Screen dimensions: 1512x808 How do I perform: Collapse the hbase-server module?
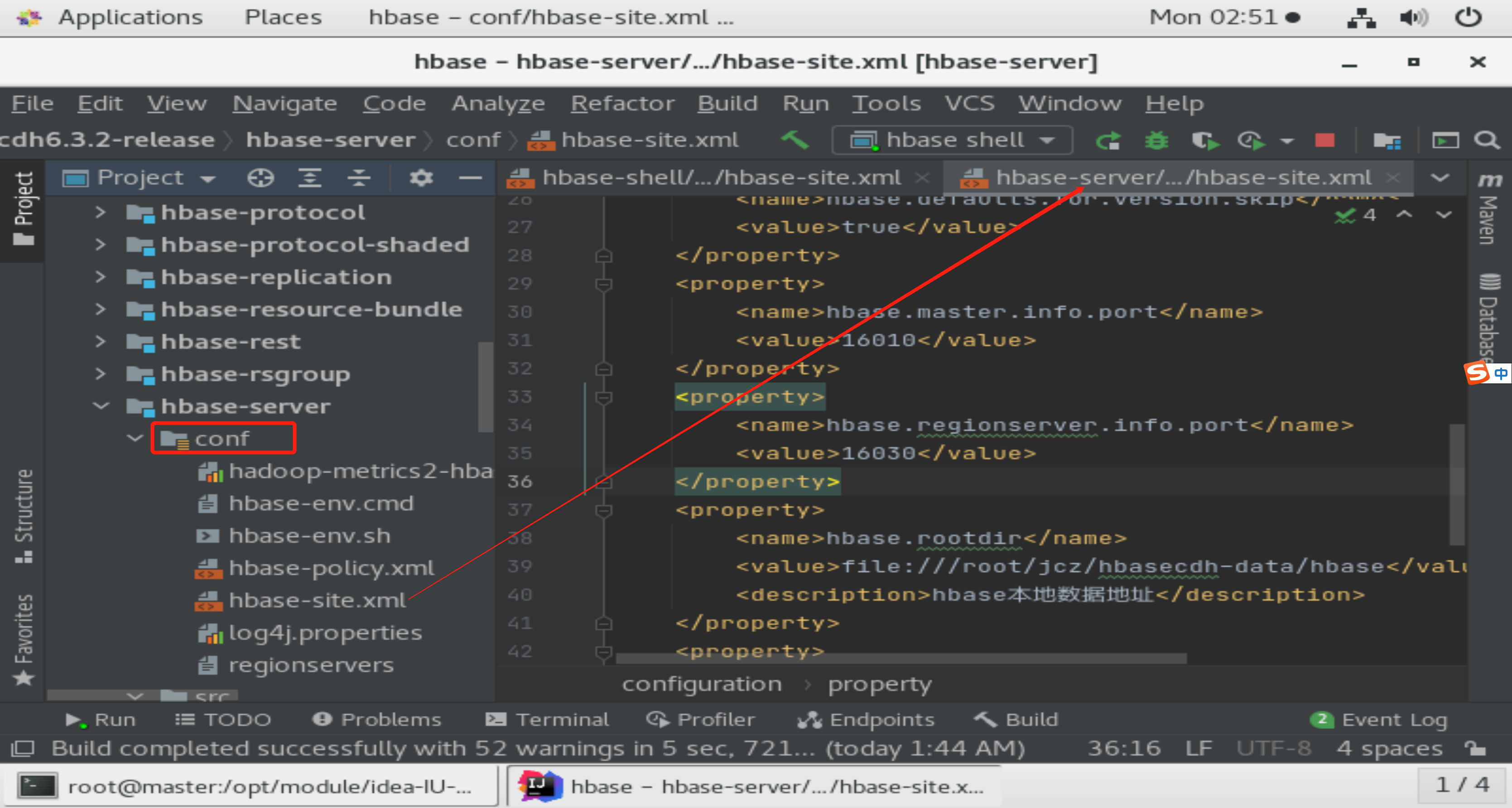coord(101,406)
